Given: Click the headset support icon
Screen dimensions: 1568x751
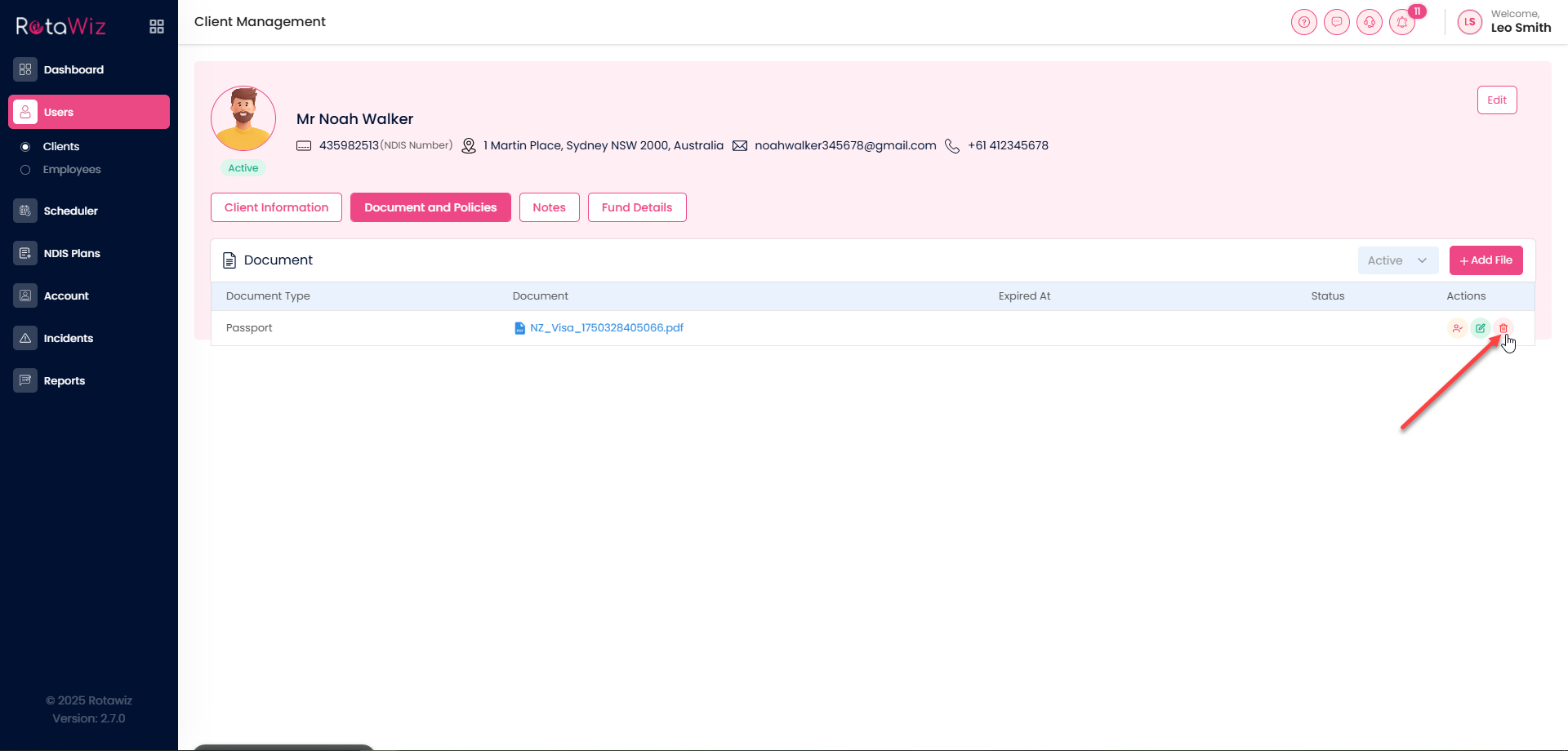Looking at the screenshot, I should pos(1369,22).
